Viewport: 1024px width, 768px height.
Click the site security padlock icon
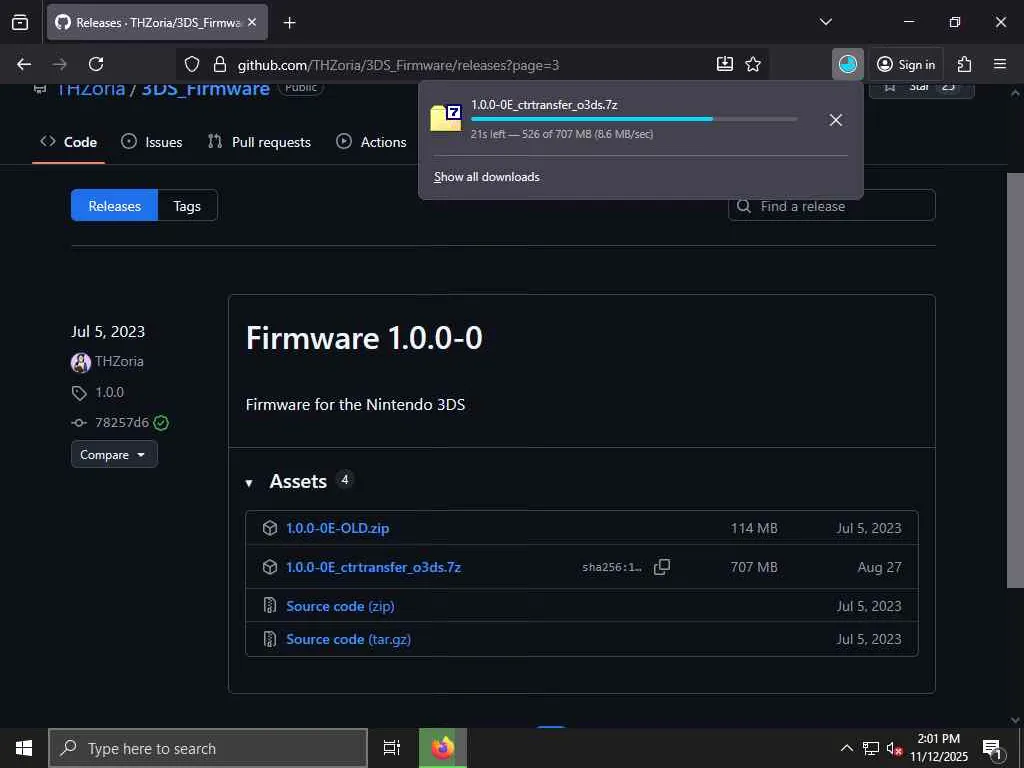point(219,64)
